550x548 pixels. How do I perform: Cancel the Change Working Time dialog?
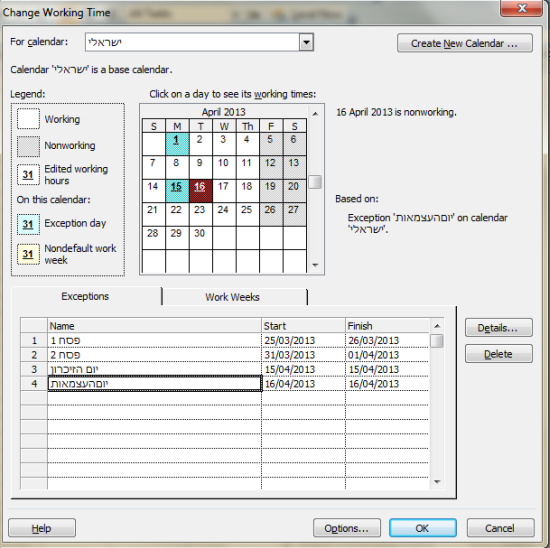[x=501, y=528]
